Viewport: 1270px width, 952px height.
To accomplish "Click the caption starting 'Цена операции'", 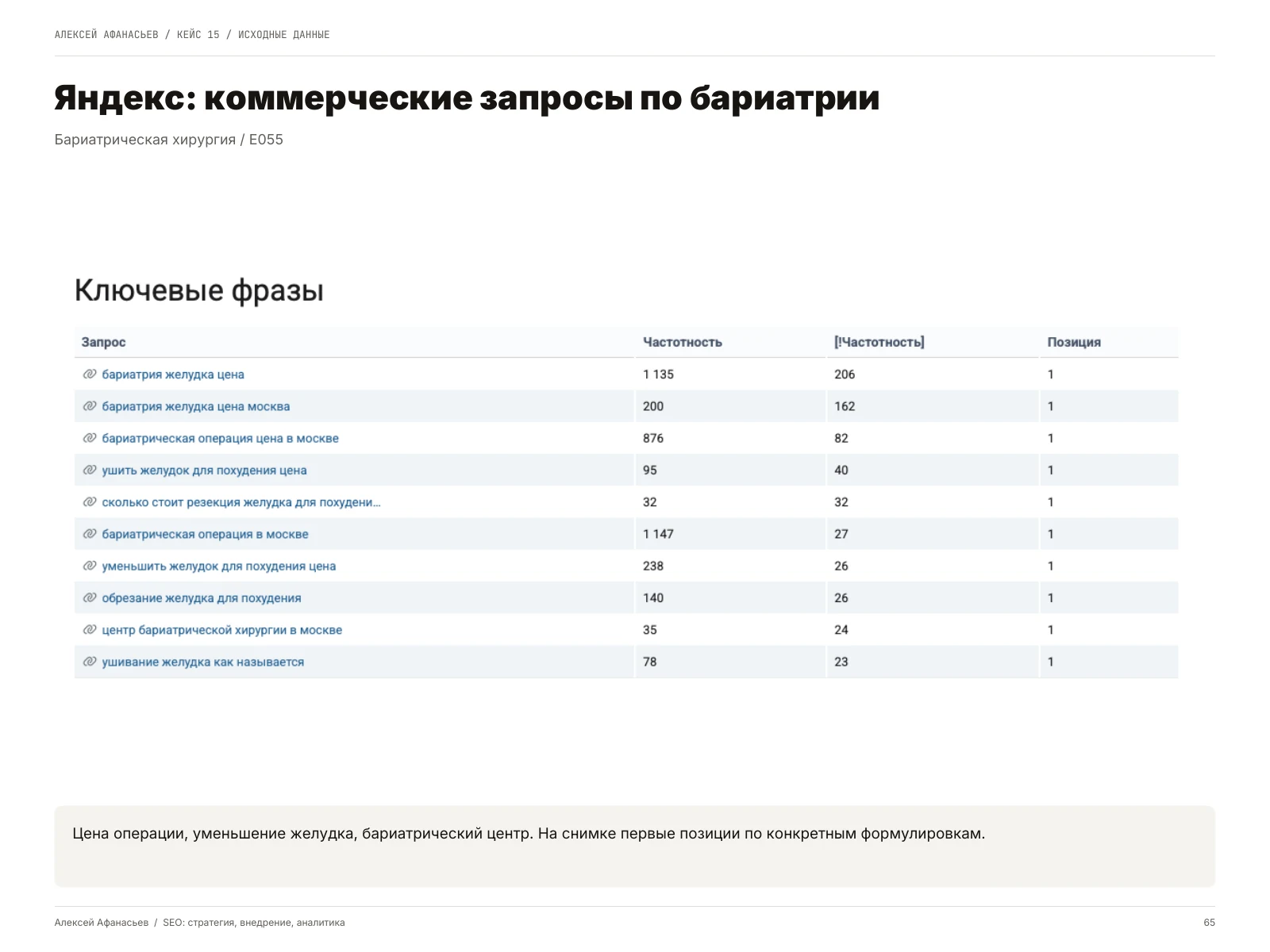I will pyautogui.click(x=529, y=834).
